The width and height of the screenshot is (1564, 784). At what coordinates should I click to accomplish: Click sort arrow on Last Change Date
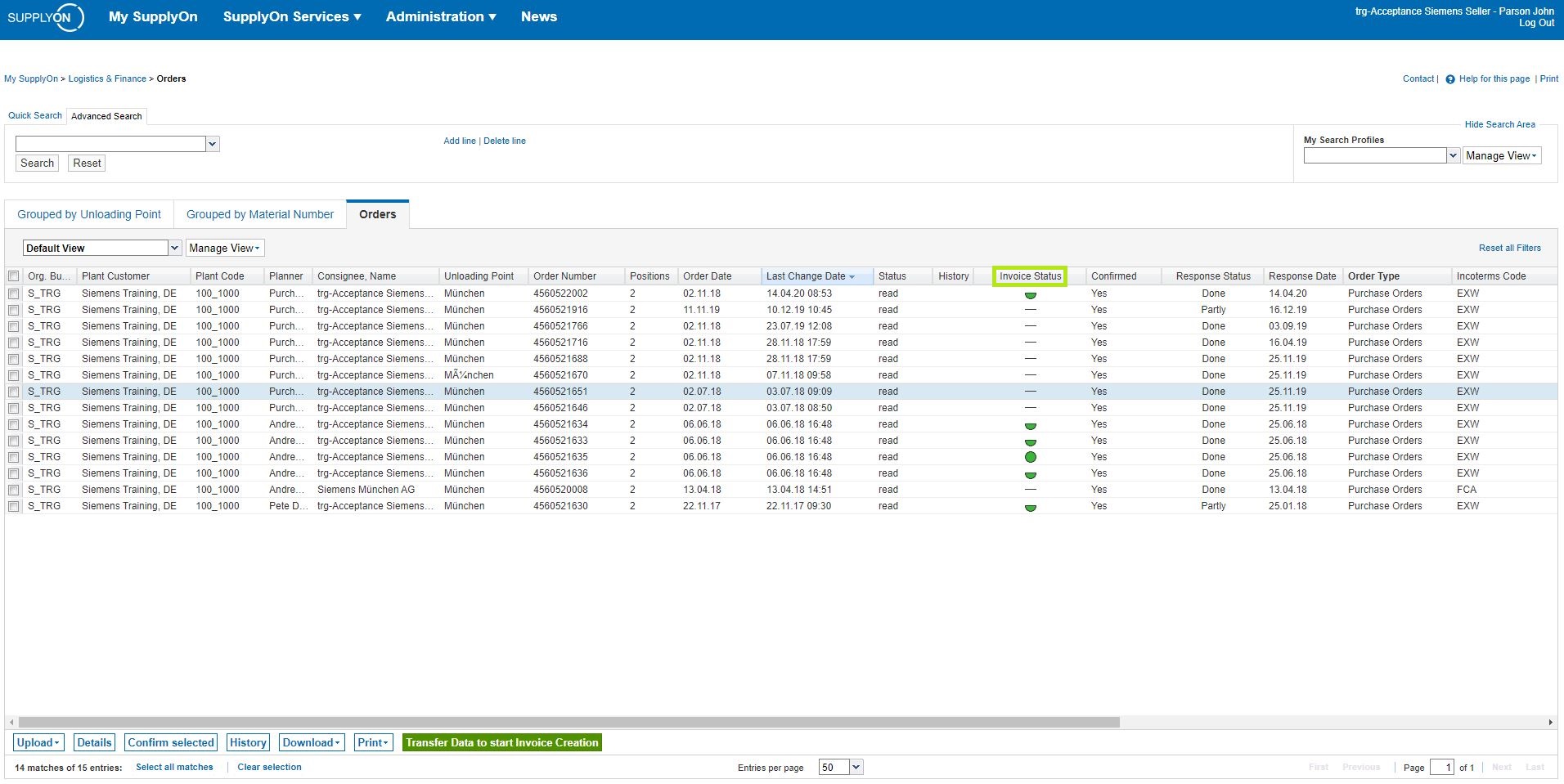(852, 277)
